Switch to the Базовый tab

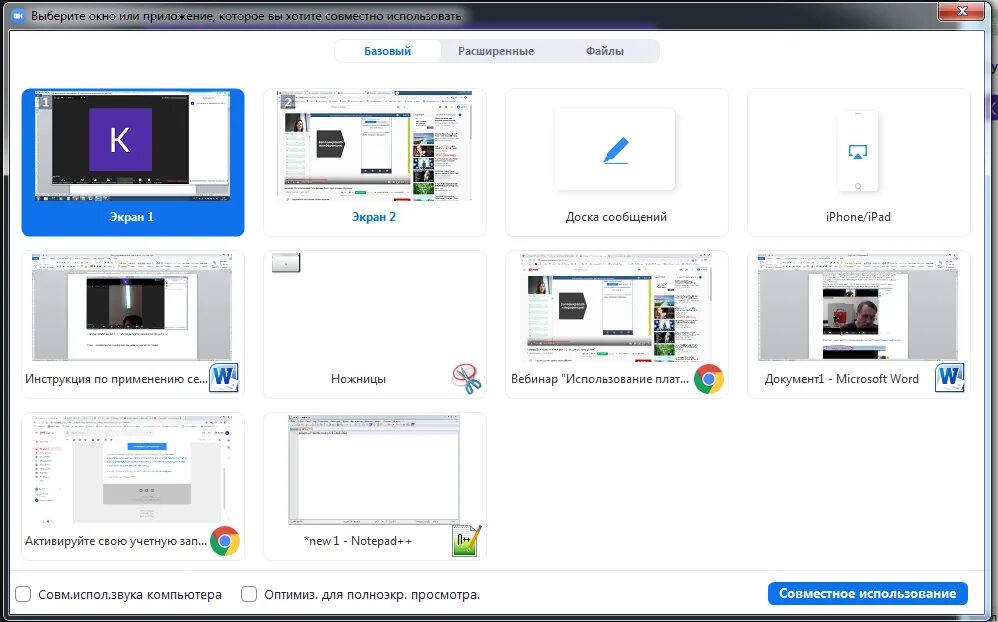388,51
